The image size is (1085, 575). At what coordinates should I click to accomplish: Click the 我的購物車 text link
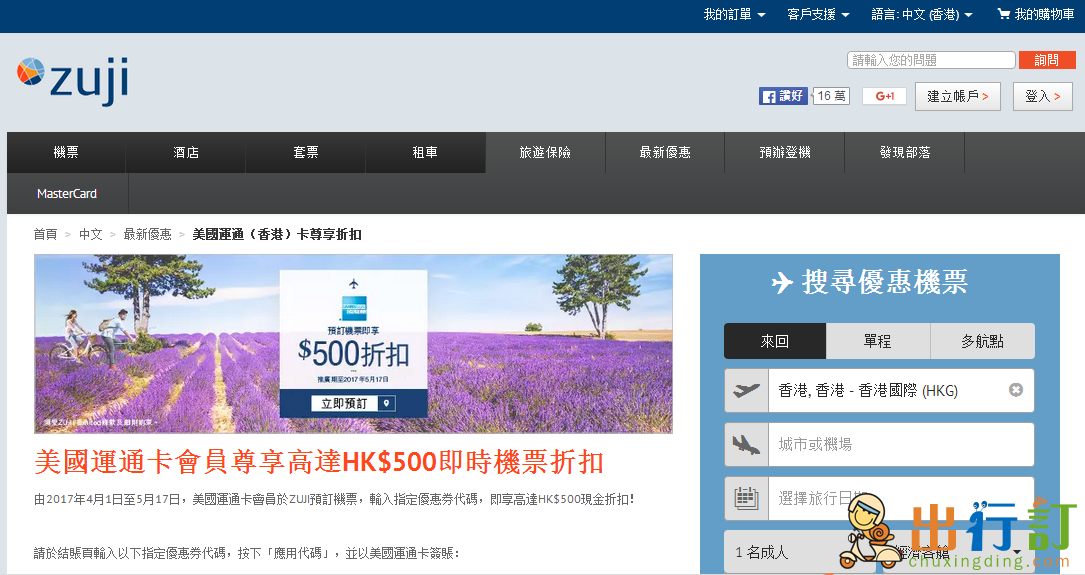pos(1044,15)
